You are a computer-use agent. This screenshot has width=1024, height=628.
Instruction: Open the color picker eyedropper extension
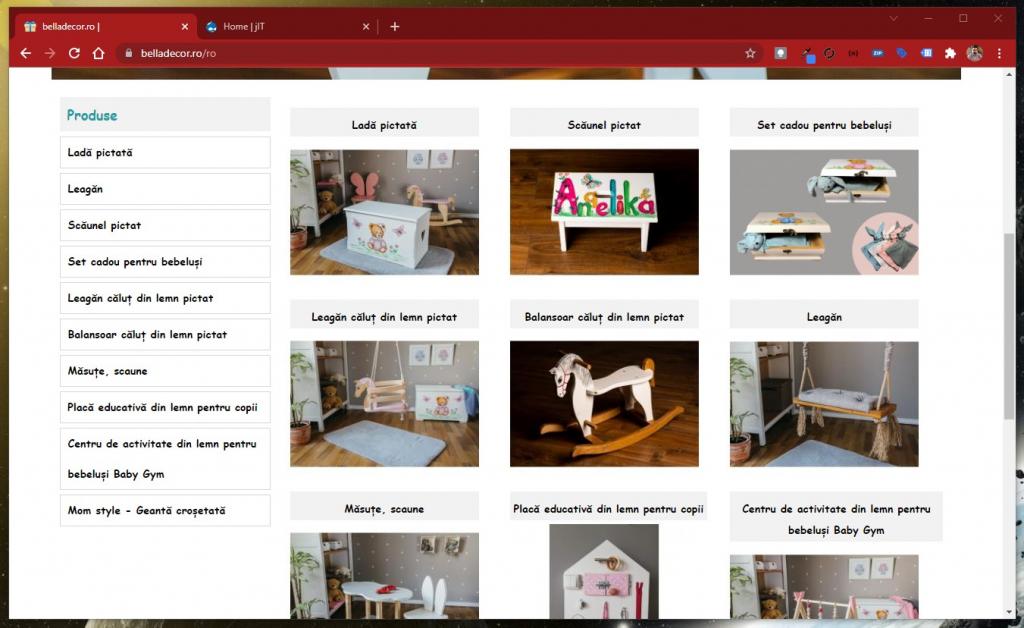click(806, 54)
